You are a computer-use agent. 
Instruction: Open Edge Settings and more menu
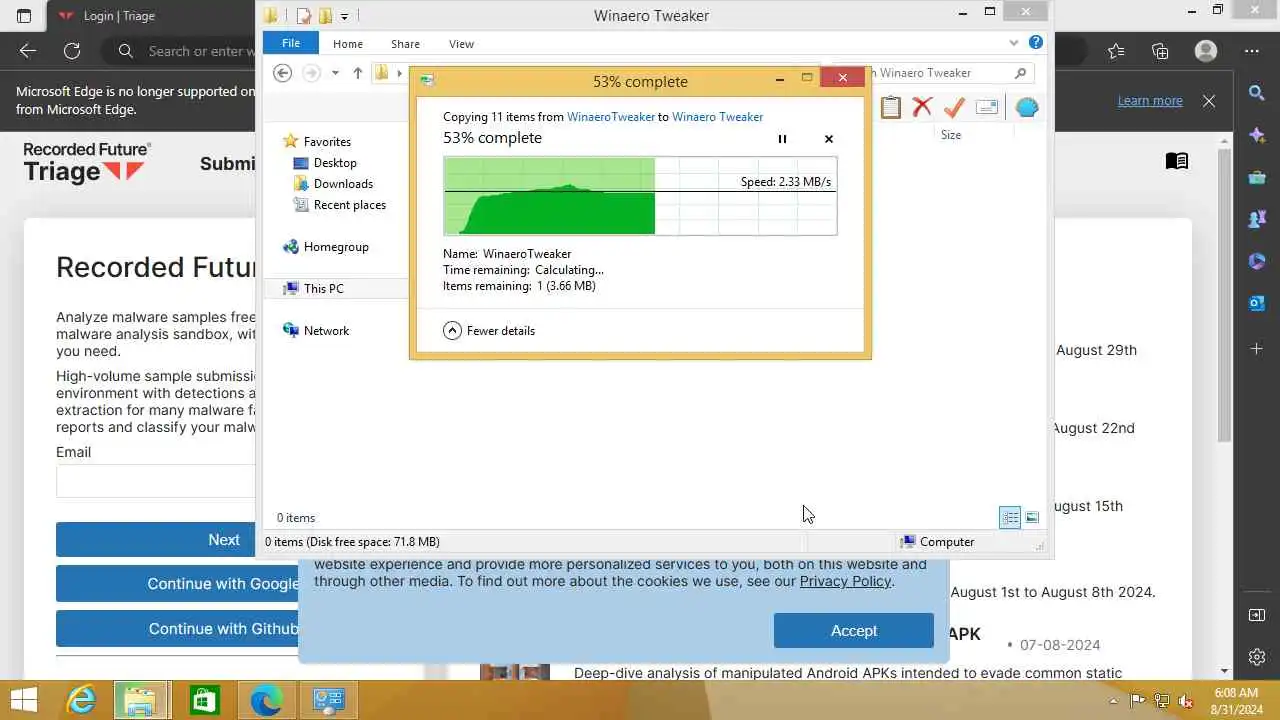[1252, 51]
